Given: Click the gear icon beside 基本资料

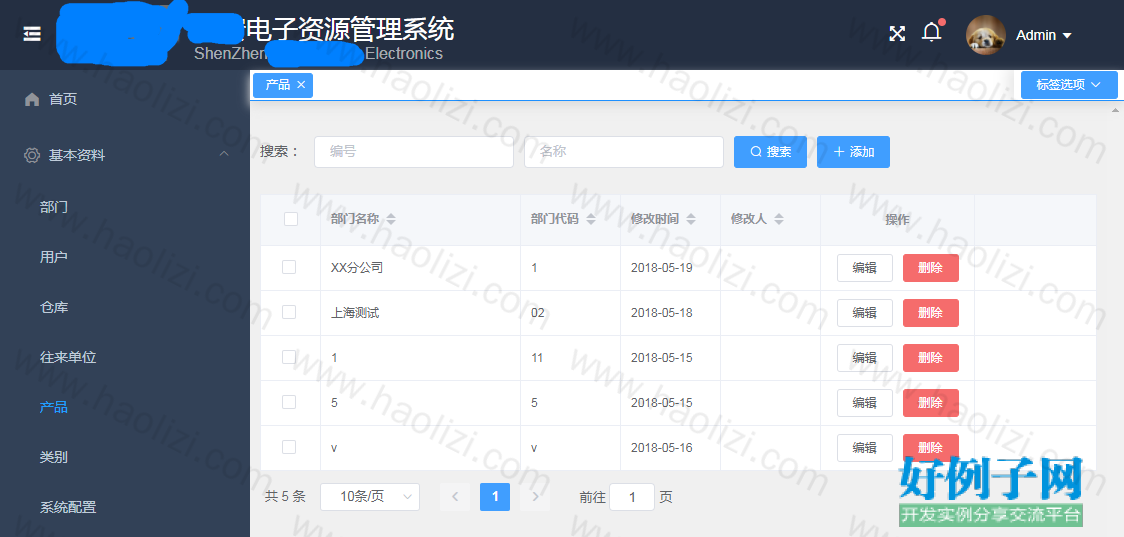Looking at the screenshot, I should (x=32, y=155).
